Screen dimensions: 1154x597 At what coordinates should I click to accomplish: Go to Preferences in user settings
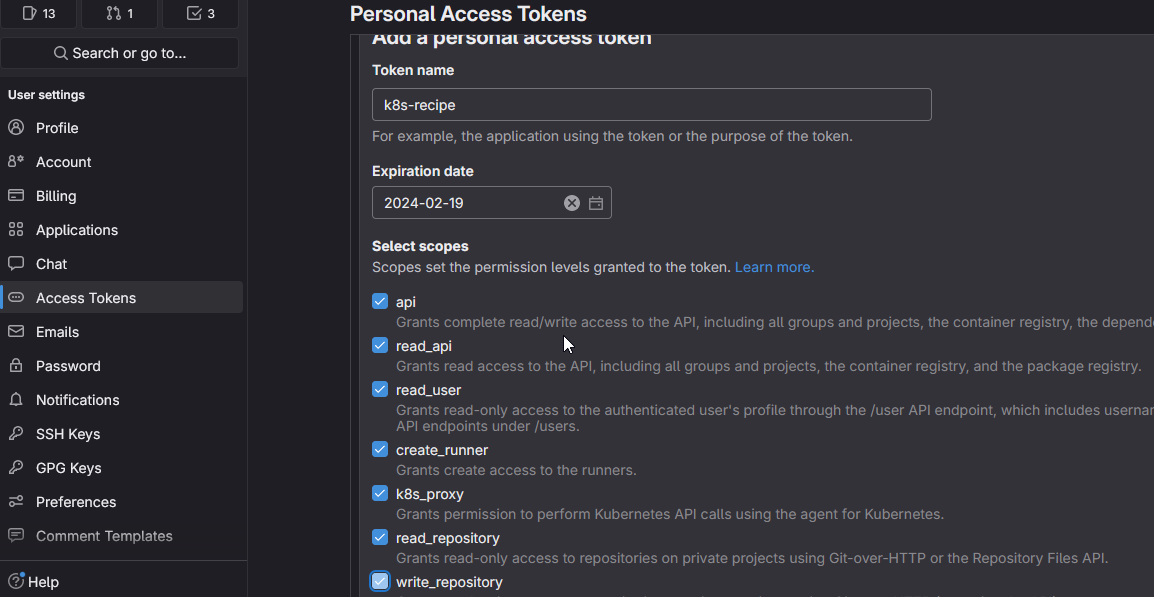click(76, 502)
